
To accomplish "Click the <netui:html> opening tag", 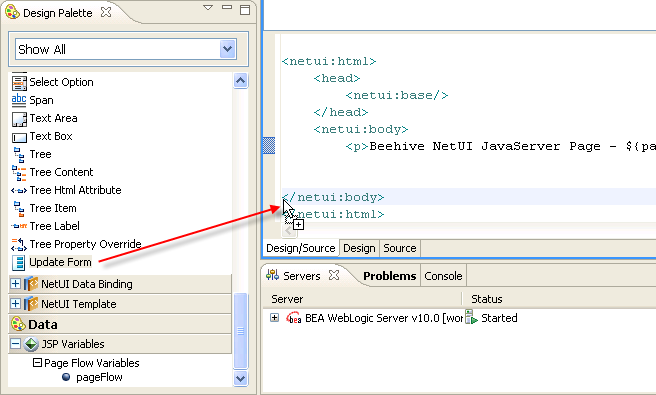I will click(329, 62).
